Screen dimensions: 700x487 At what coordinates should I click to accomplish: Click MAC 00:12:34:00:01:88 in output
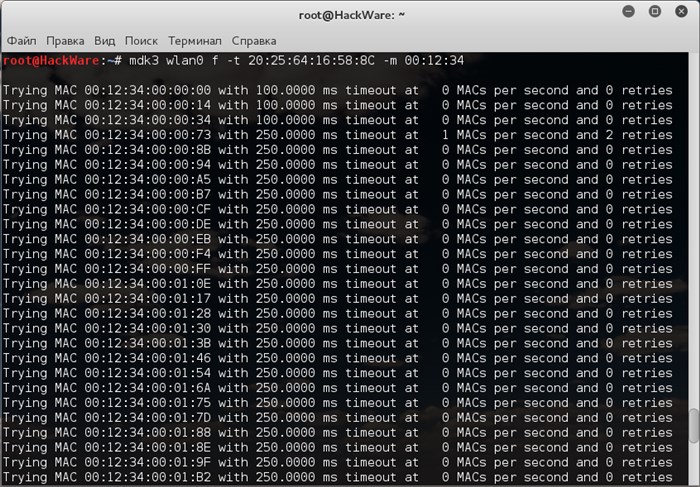coord(148,433)
